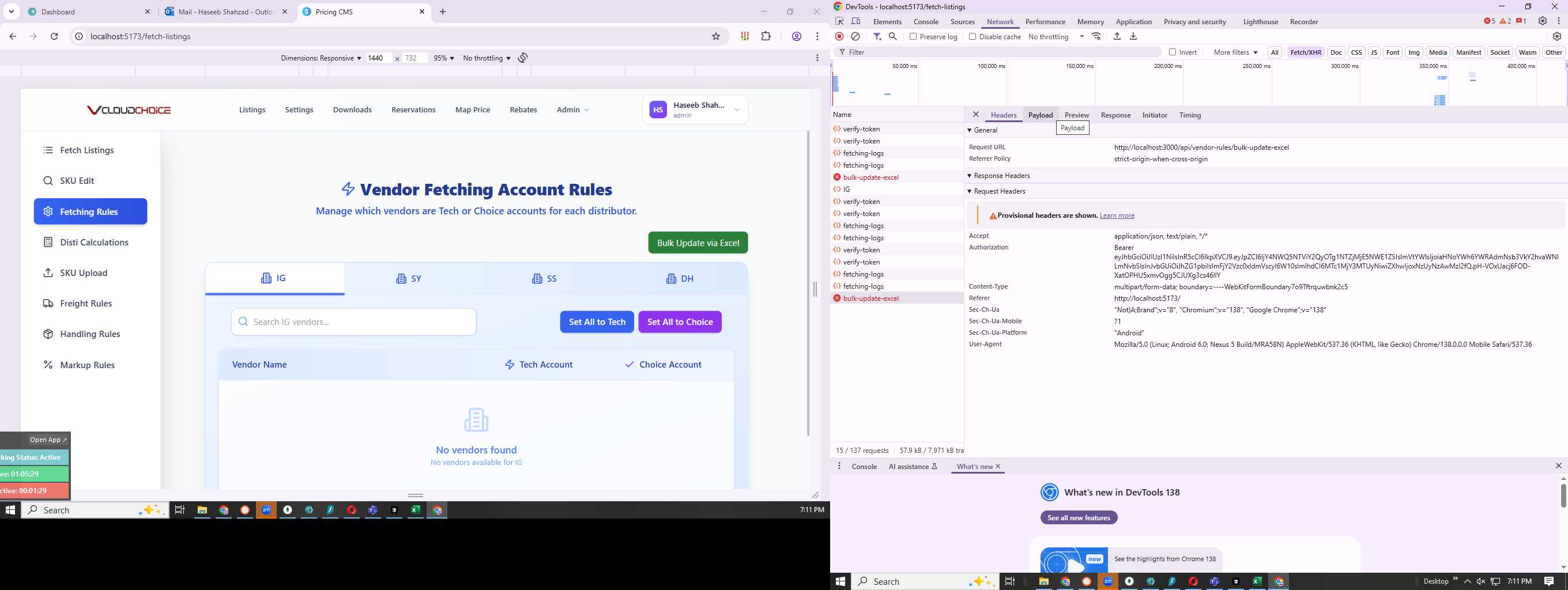Screen dimensions: 1568x590
Task: Open SKU Upload in sidebar
Action: [91, 273]
